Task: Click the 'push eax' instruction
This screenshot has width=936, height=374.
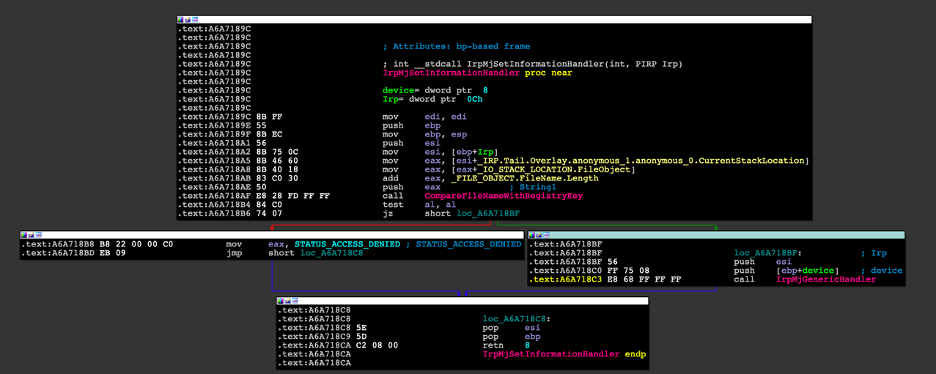Action: pos(413,188)
